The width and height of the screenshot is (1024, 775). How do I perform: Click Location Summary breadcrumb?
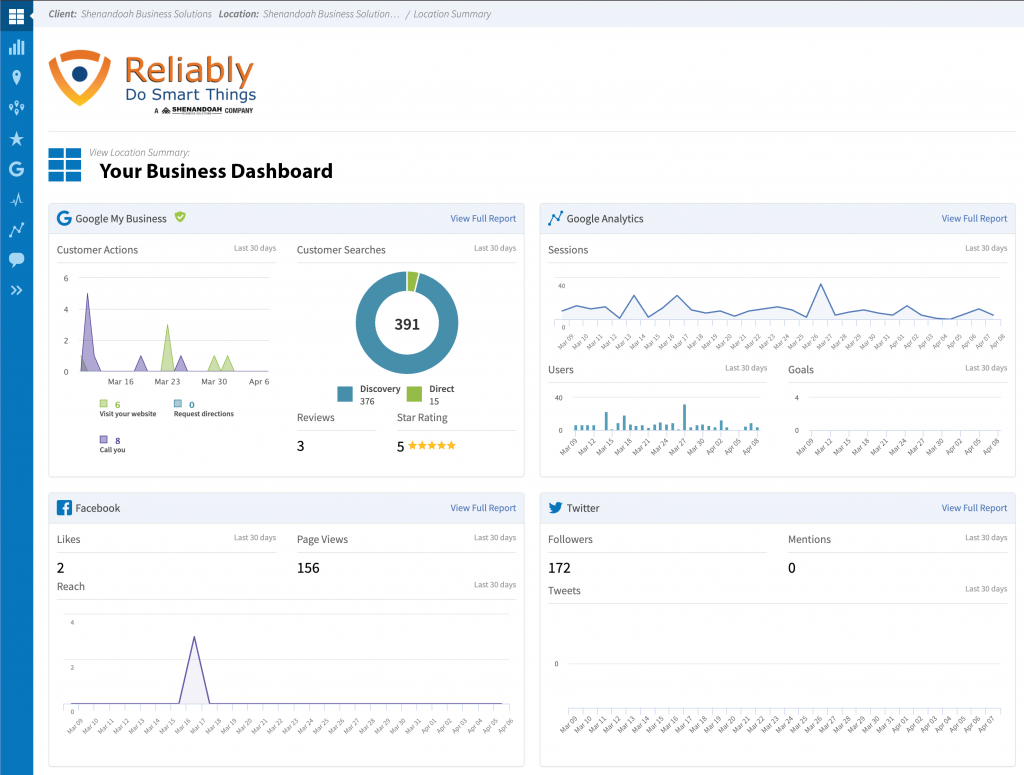[452, 14]
